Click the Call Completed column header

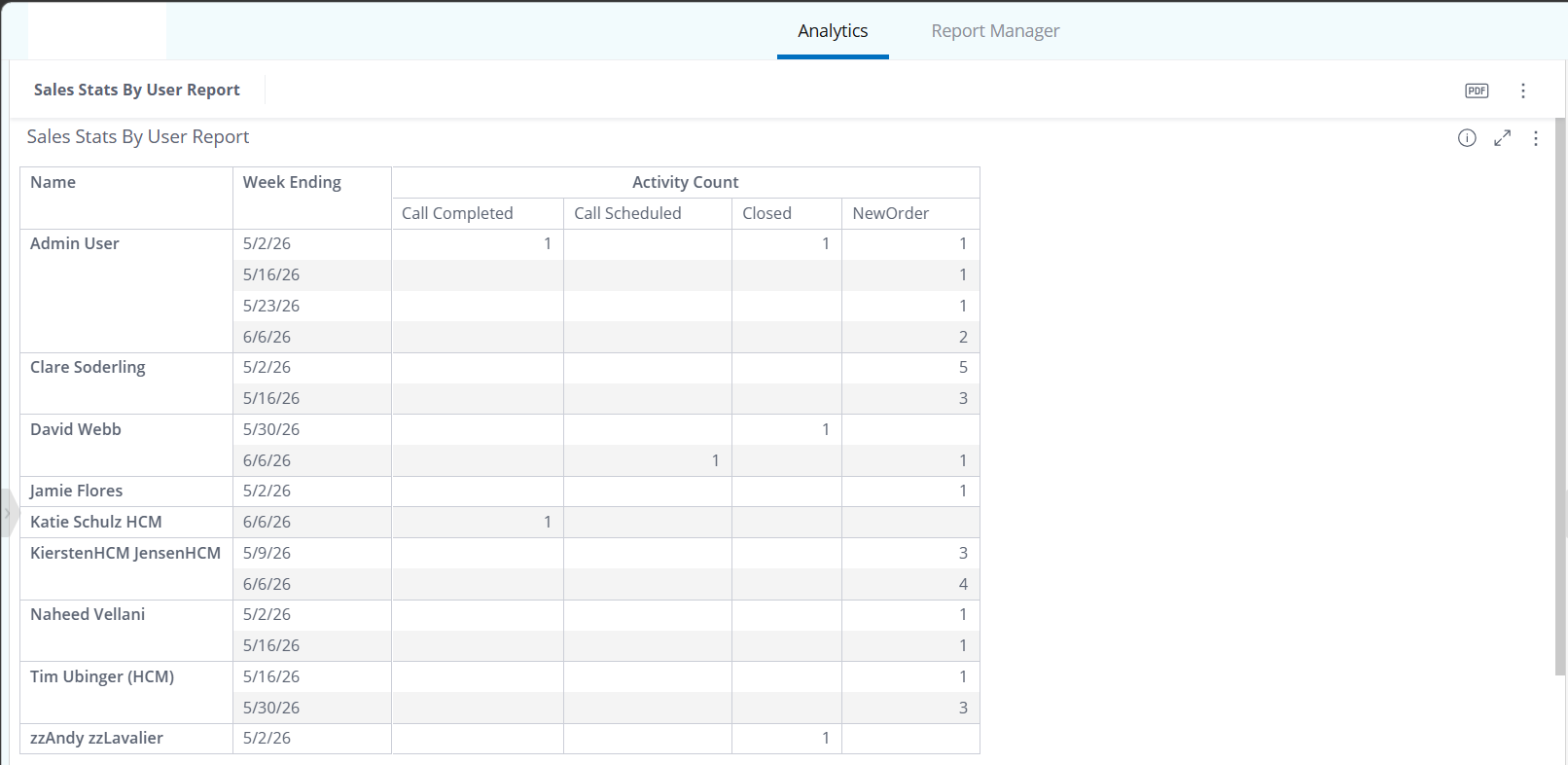click(x=478, y=213)
